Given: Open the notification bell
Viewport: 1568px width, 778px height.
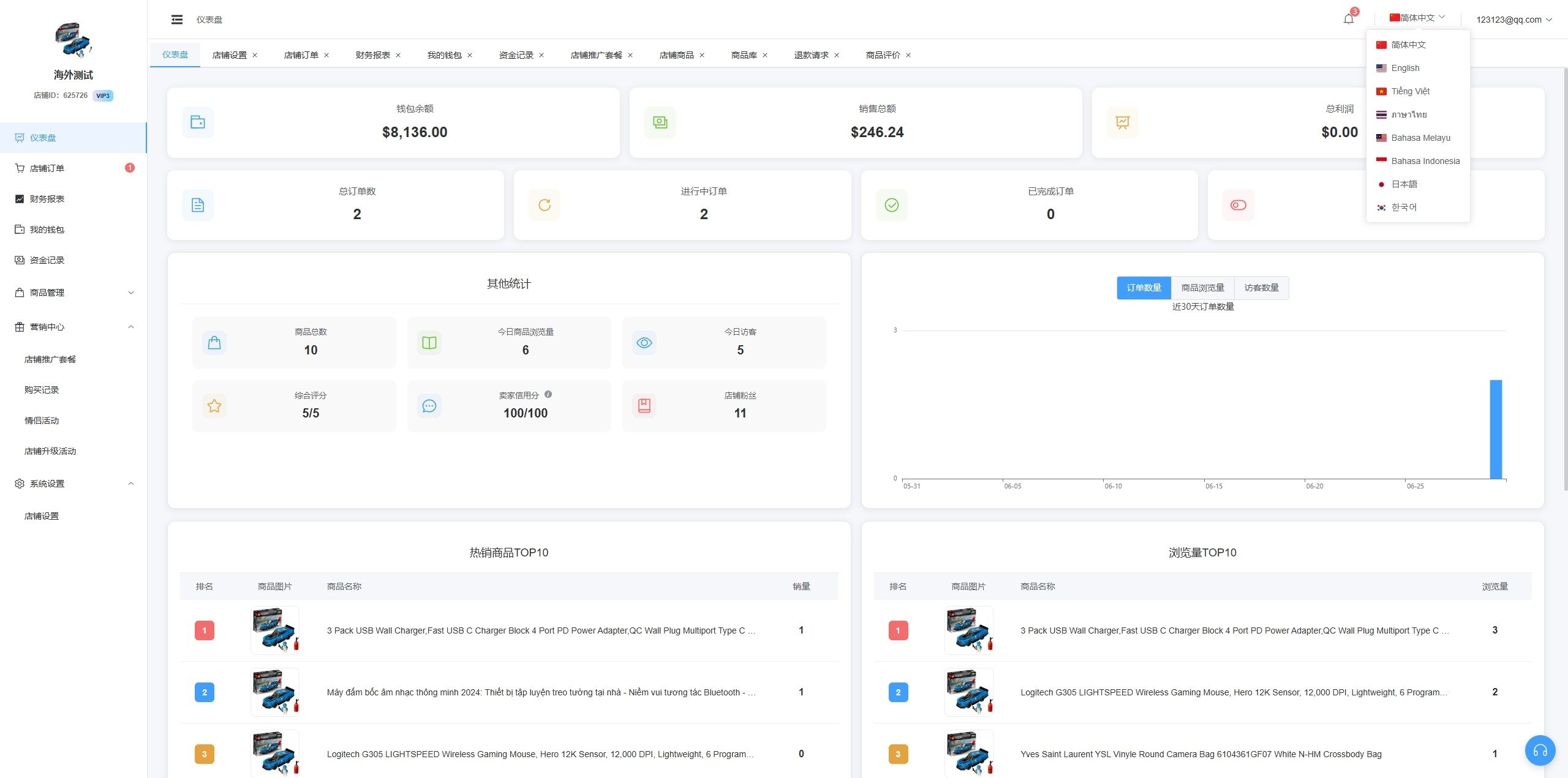Looking at the screenshot, I should (x=1348, y=19).
